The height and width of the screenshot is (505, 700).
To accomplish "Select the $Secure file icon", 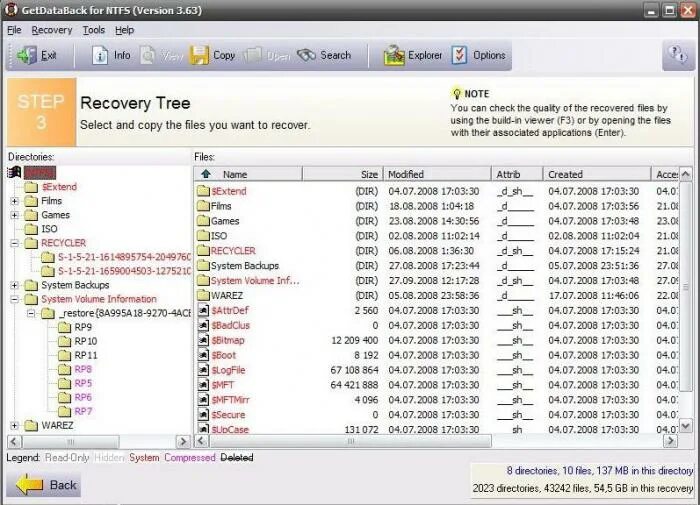I will point(203,415).
